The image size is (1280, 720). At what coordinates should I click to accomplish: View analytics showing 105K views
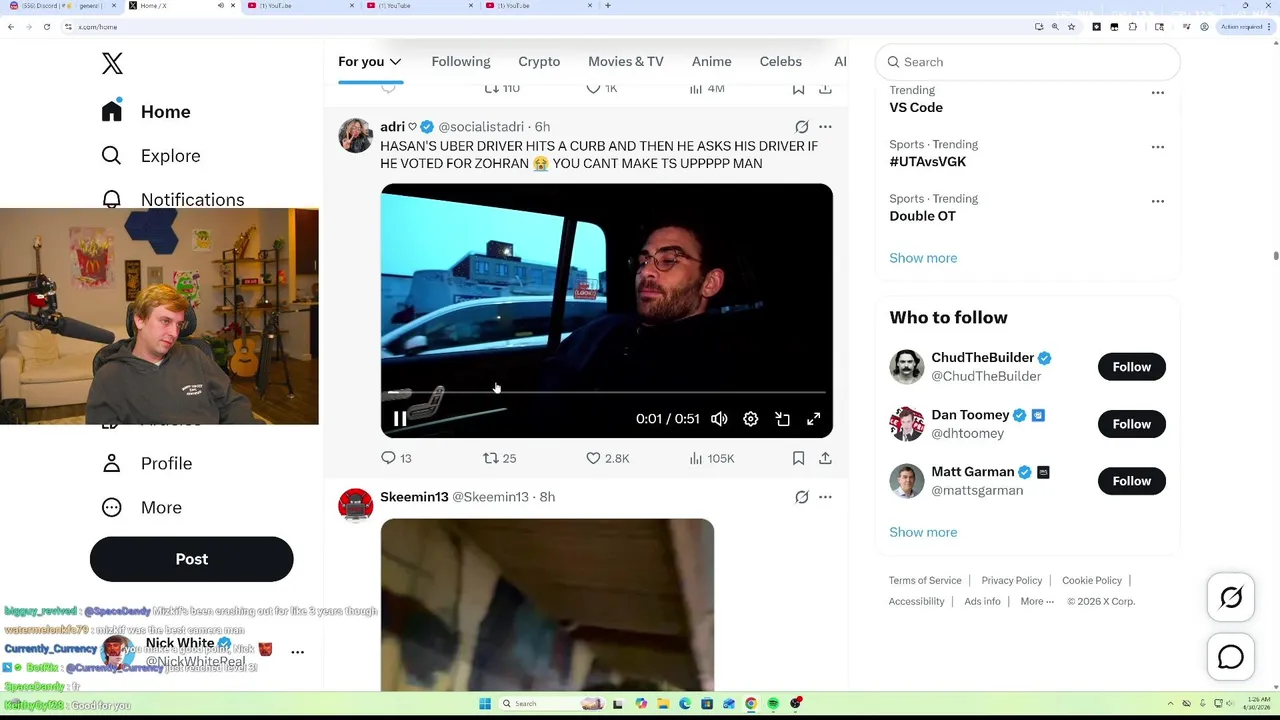[x=711, y=458]
